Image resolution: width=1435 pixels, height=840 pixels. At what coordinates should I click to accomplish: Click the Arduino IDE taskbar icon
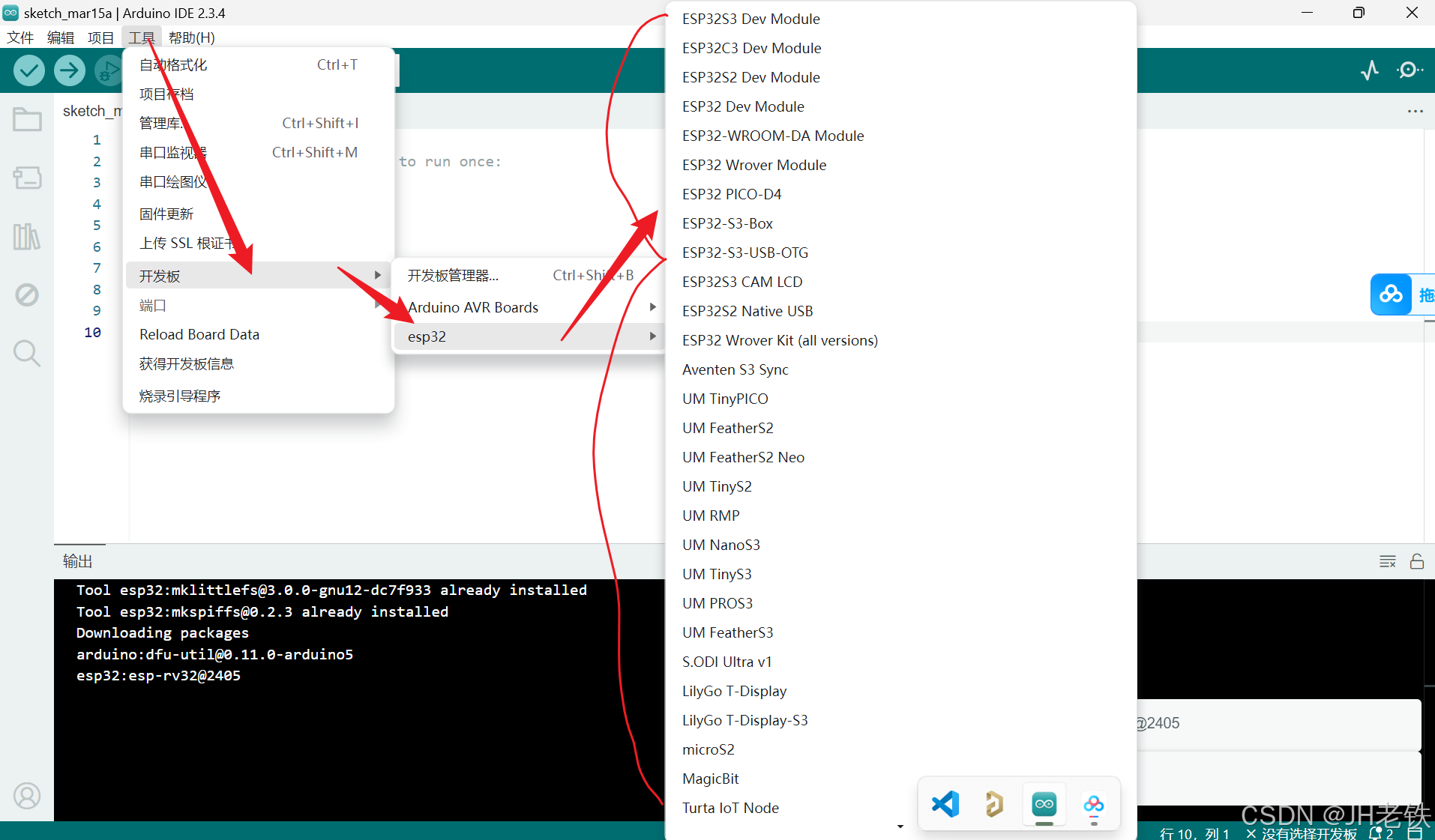(x=1044, y=804)
